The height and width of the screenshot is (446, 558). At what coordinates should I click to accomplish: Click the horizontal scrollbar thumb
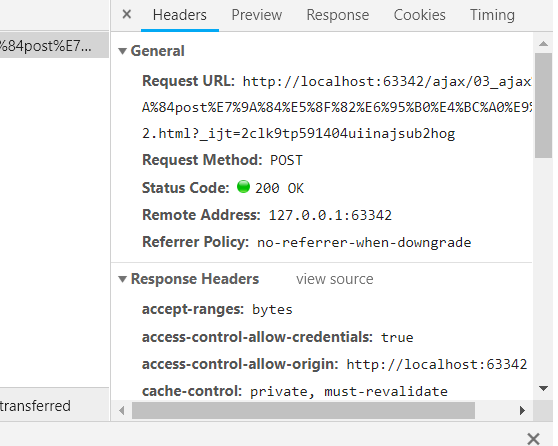303,410
